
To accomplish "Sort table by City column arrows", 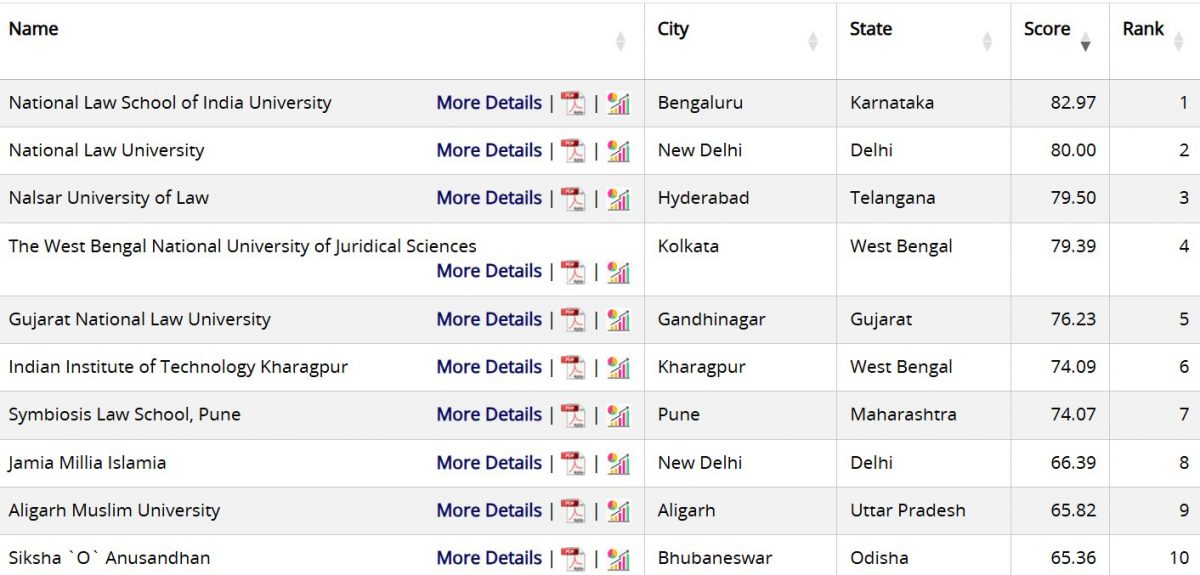I will click(813, 41).
